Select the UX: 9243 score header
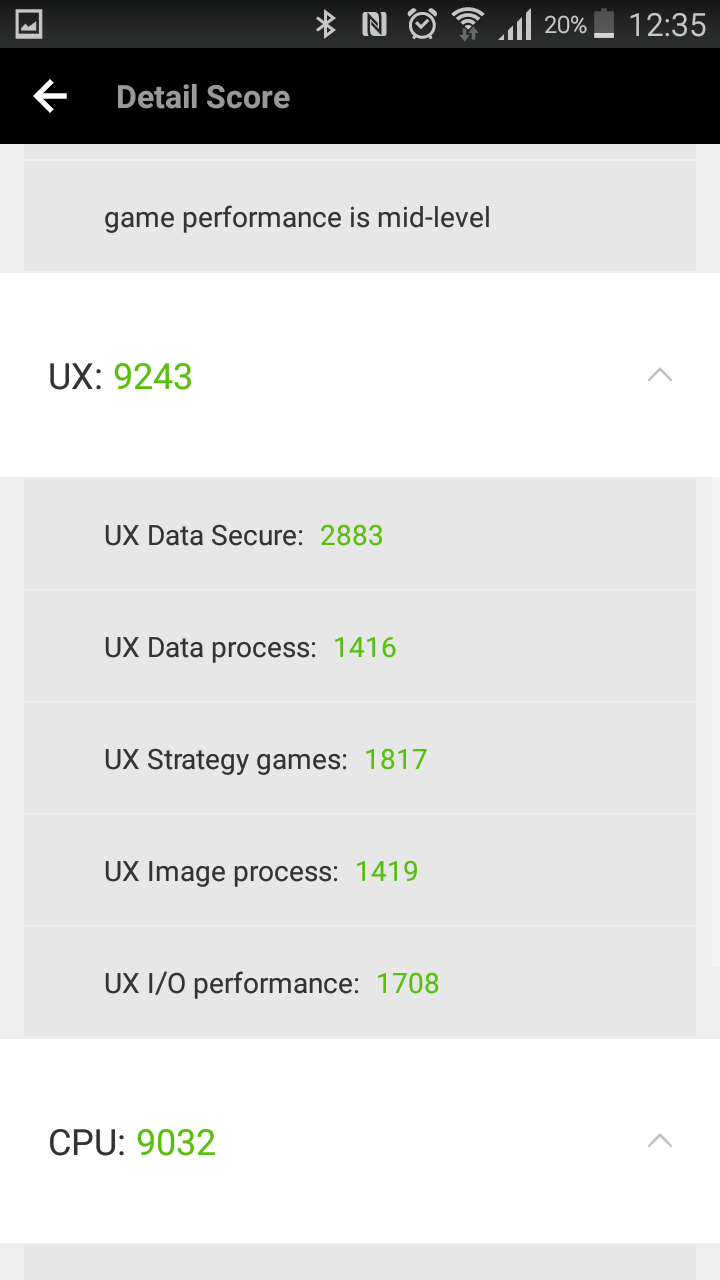This screenshot has width=720, height=1280. (360, 375)
